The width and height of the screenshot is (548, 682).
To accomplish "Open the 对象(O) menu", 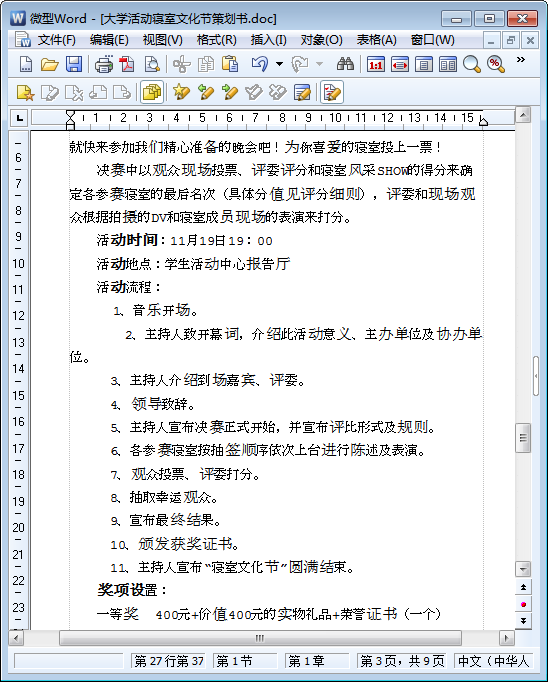I will click(x=321, y=40).
